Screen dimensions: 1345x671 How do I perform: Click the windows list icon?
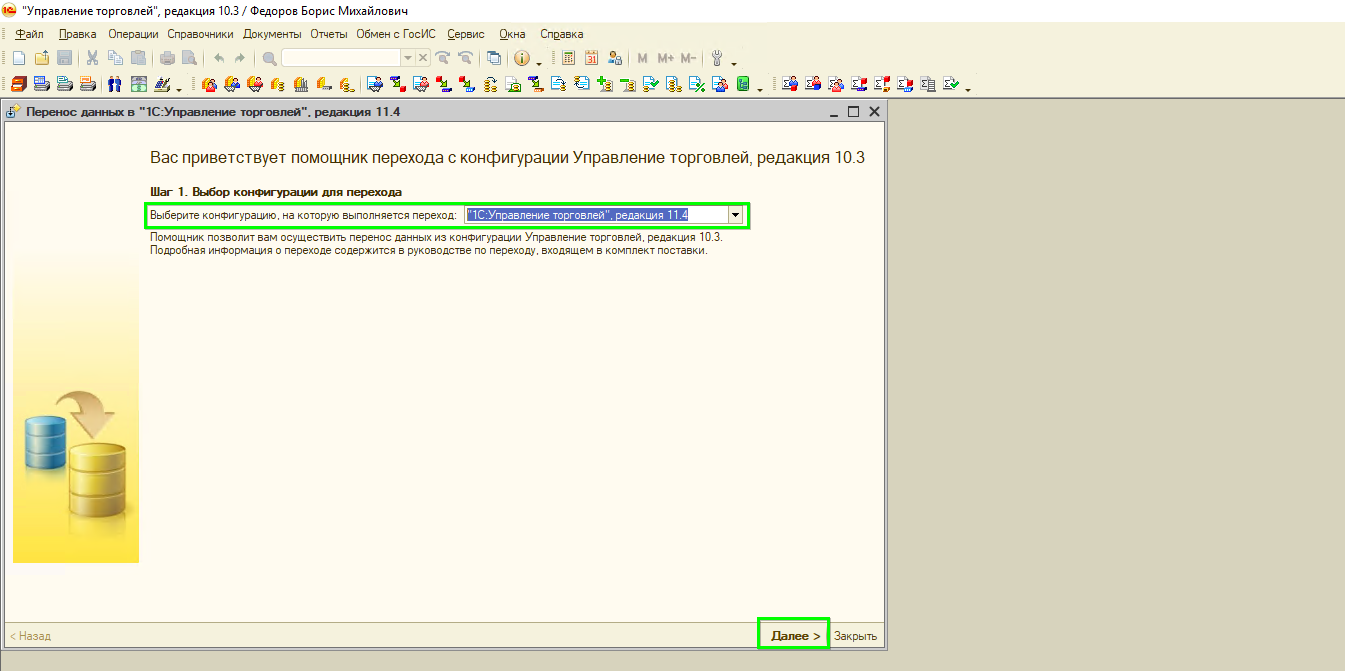tap(494, 58)
